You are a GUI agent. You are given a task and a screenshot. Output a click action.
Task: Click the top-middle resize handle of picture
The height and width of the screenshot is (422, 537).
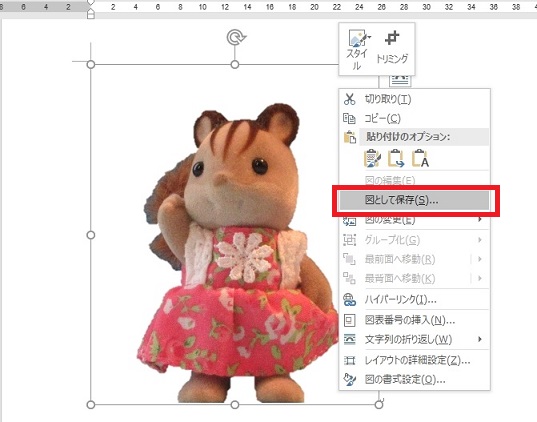coord(235,64)
